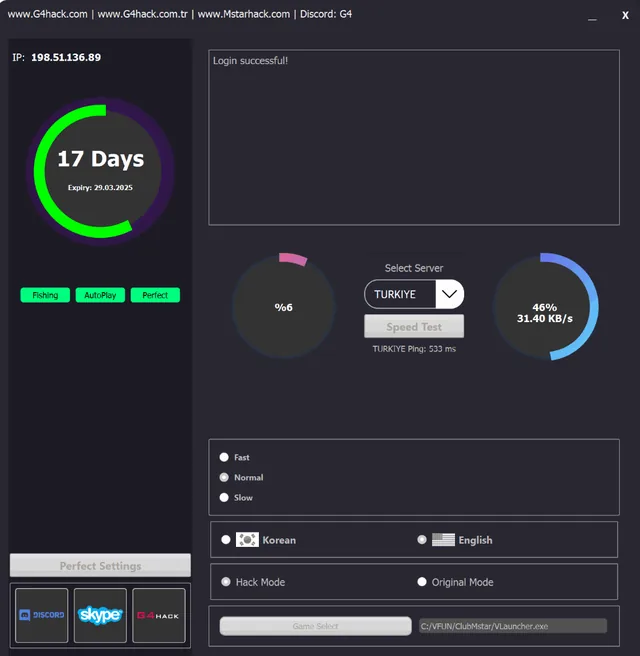Screen dimensions: 640x656
Task: Click the US flag icon
Action: [x=443, y=540]
